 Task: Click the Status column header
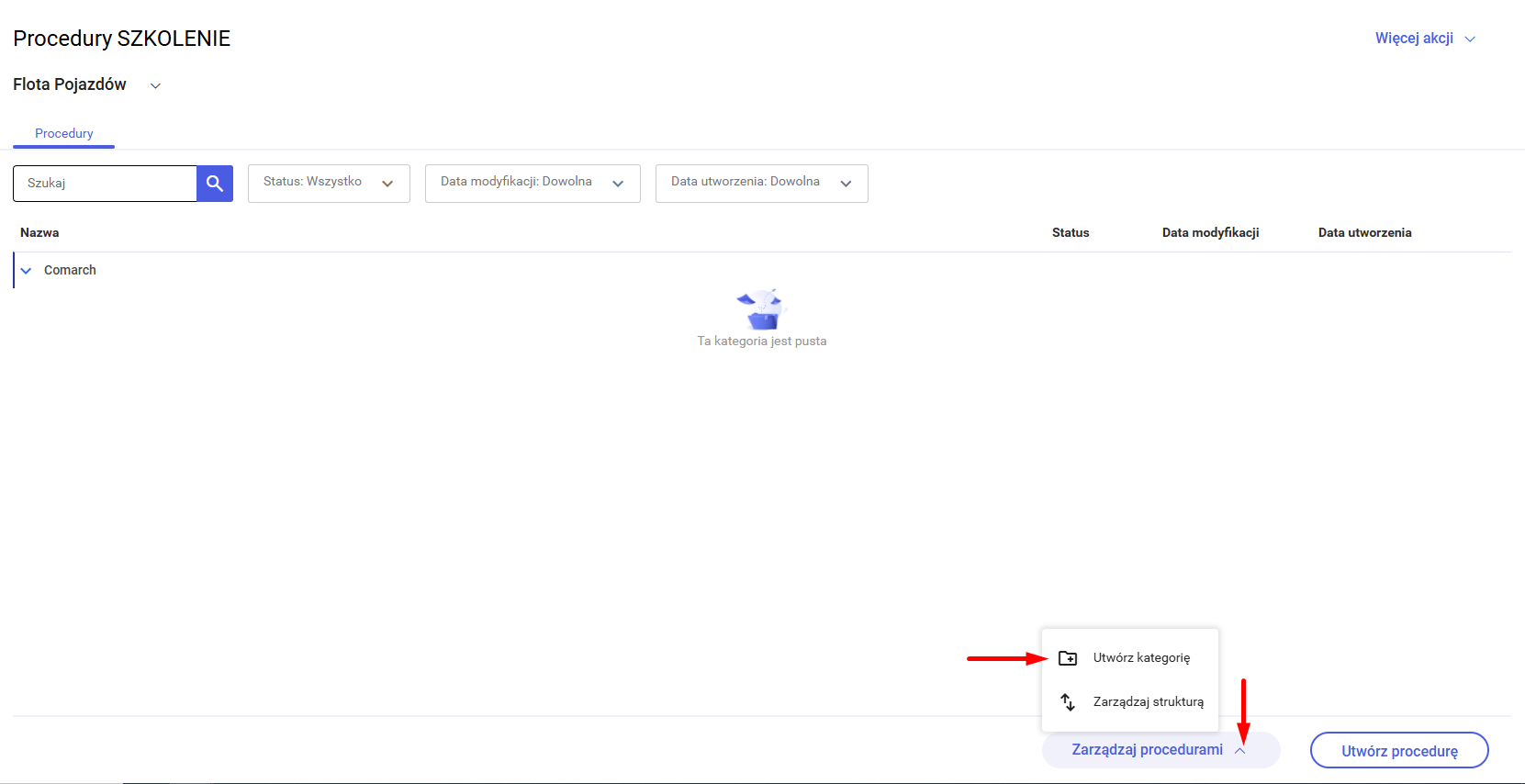coord(1071,233)
